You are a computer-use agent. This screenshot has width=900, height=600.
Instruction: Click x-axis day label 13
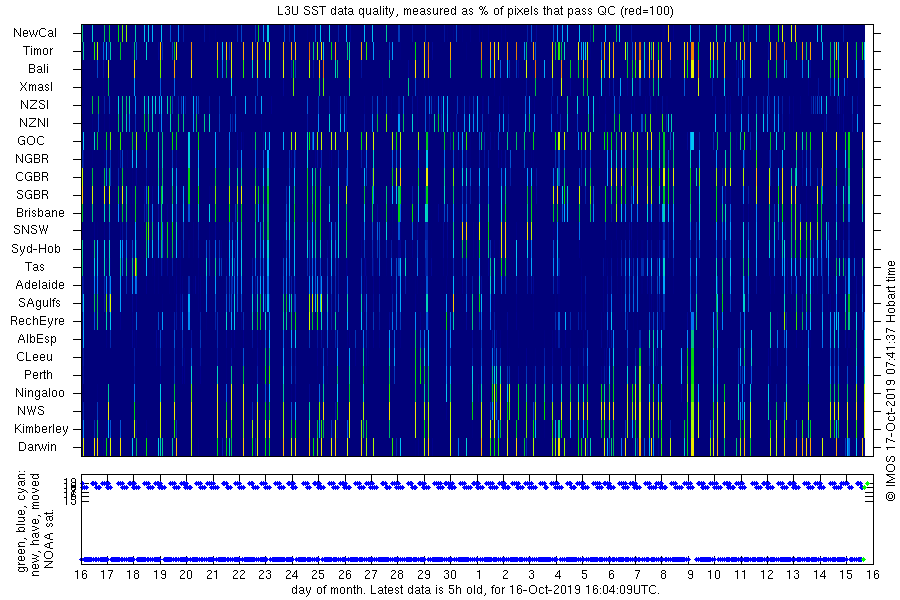click(x=793, y=575)
